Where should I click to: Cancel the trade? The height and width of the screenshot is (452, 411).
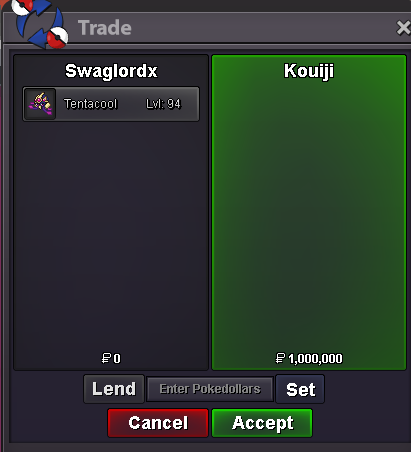pyautogui.click(x=158, y=423)
